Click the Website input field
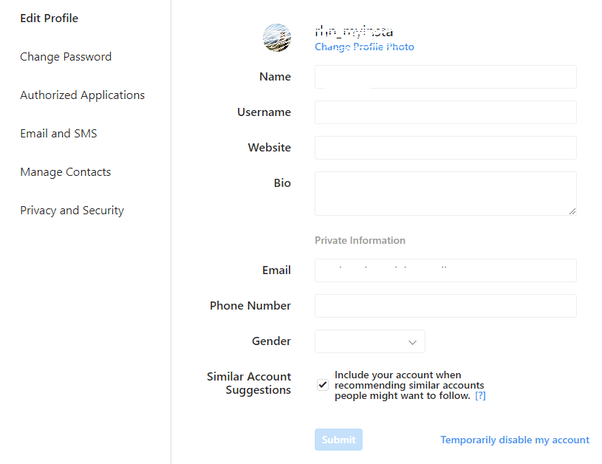The image size is (602, 464). point(445,148)
